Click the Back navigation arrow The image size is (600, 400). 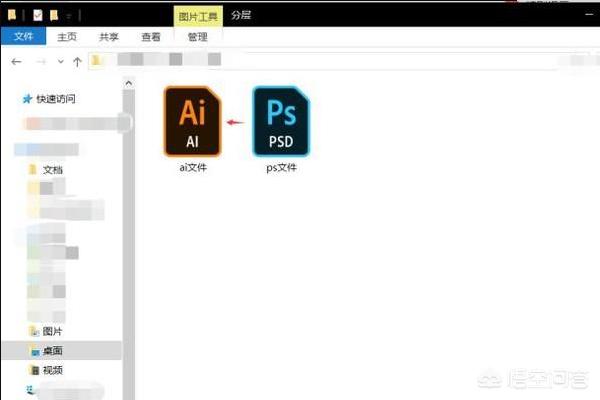(16, 62)
